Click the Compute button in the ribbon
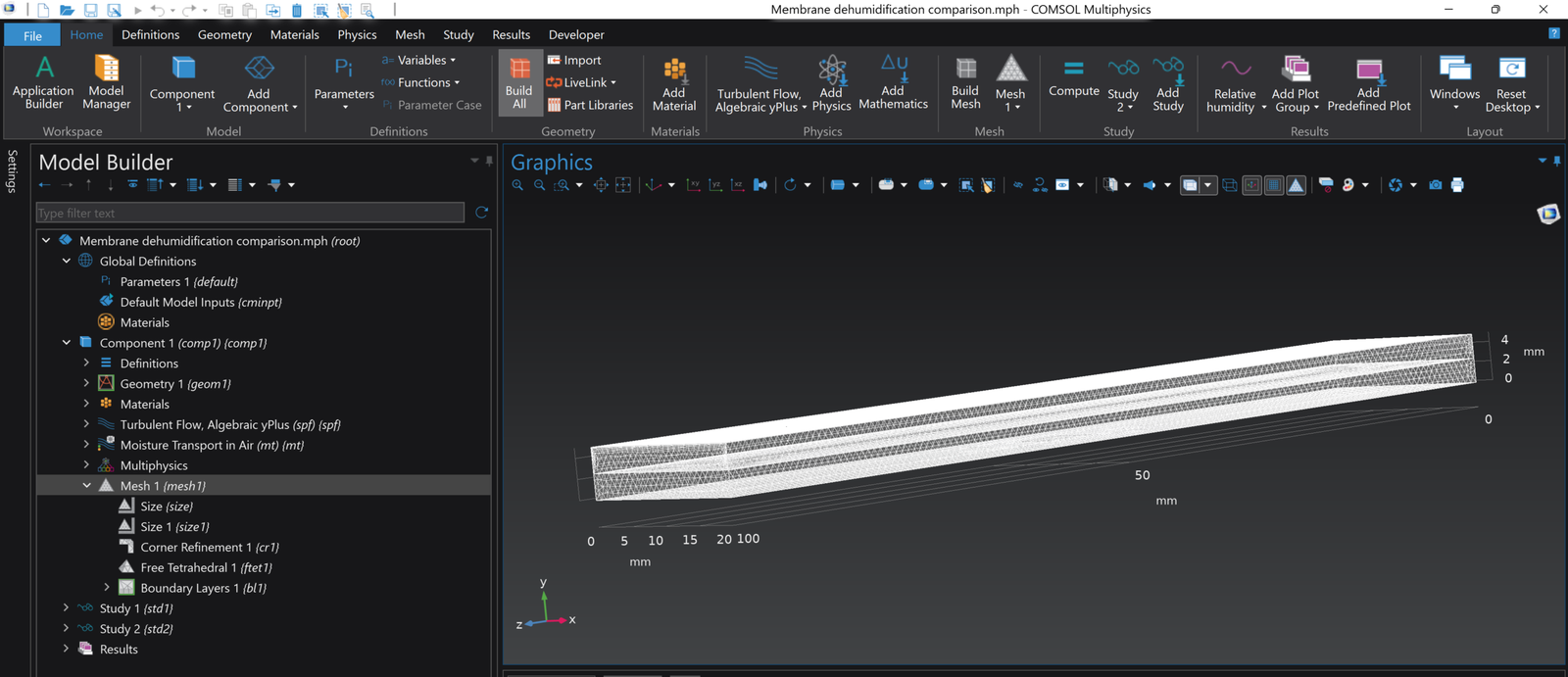The image size is (1568, 677). 1073,78
